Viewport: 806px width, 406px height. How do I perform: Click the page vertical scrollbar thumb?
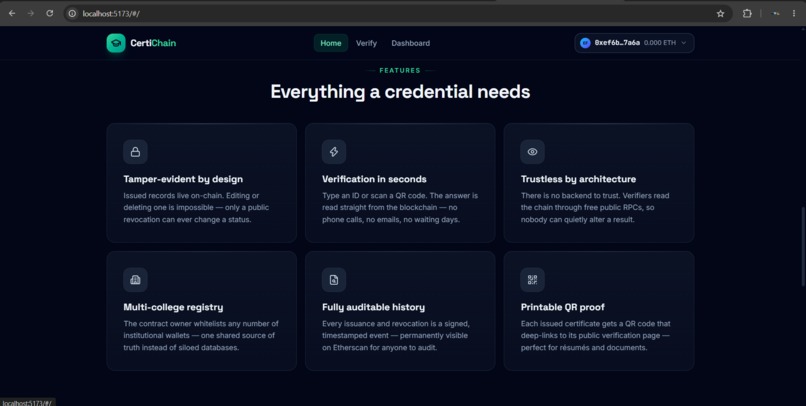click(803, 247)
